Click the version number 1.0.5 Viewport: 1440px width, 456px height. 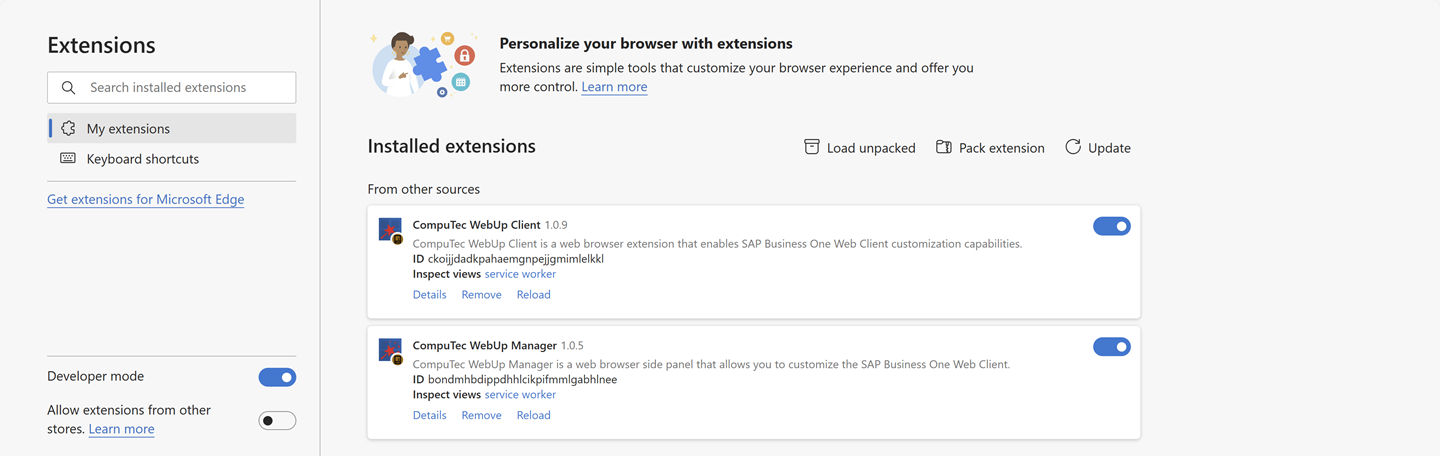coord(572,346)
